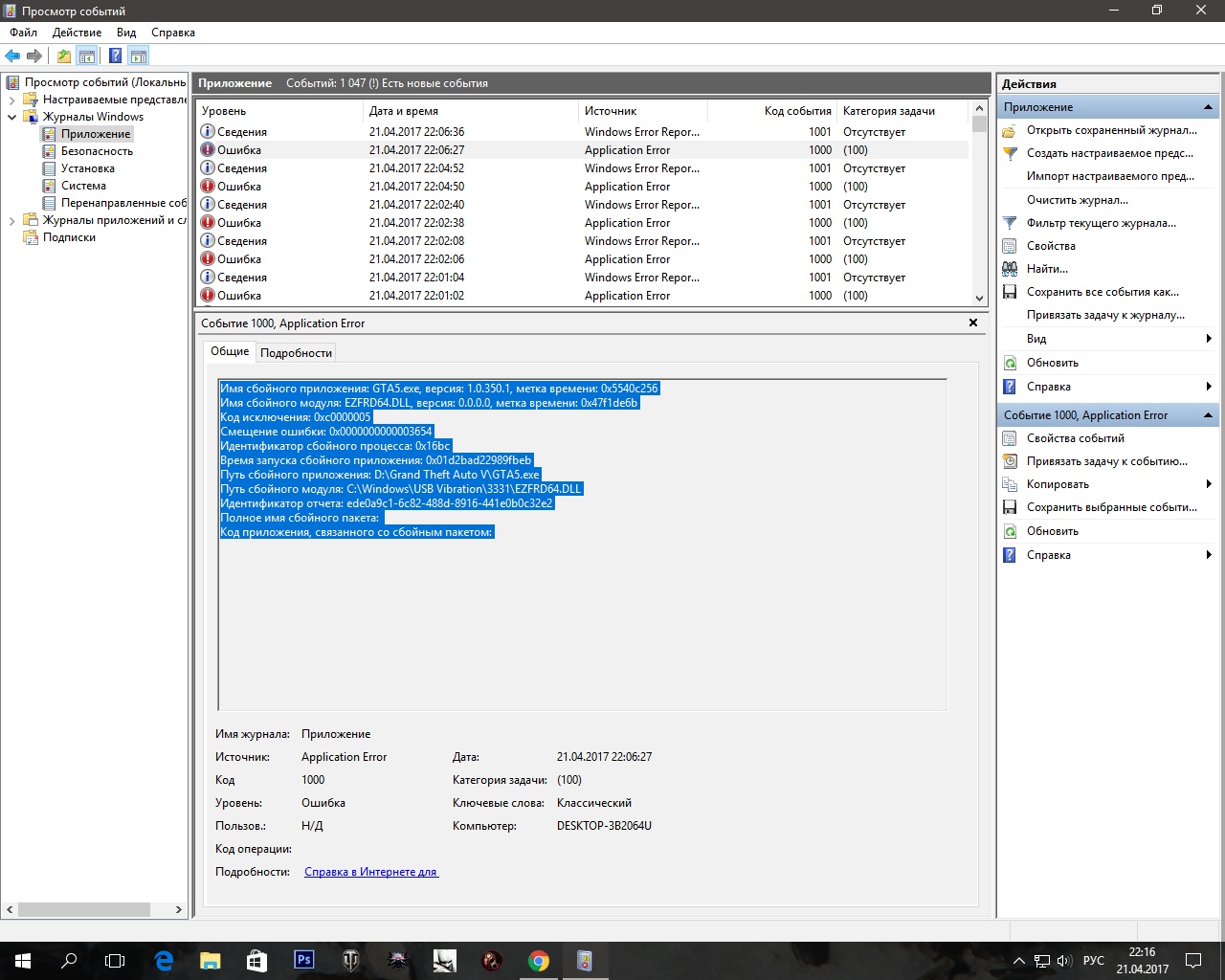Screen dimensions: 1225x980
Task: Click the 'Сохранить выбранные события' disk icon
Action: pyautogui.click(x=1010, y=507)
